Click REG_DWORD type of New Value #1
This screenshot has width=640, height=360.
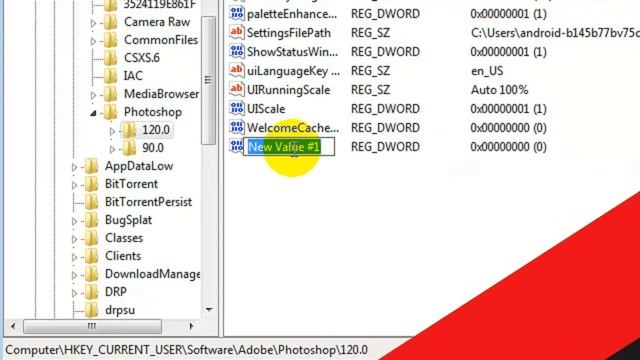tap(385, 147)
